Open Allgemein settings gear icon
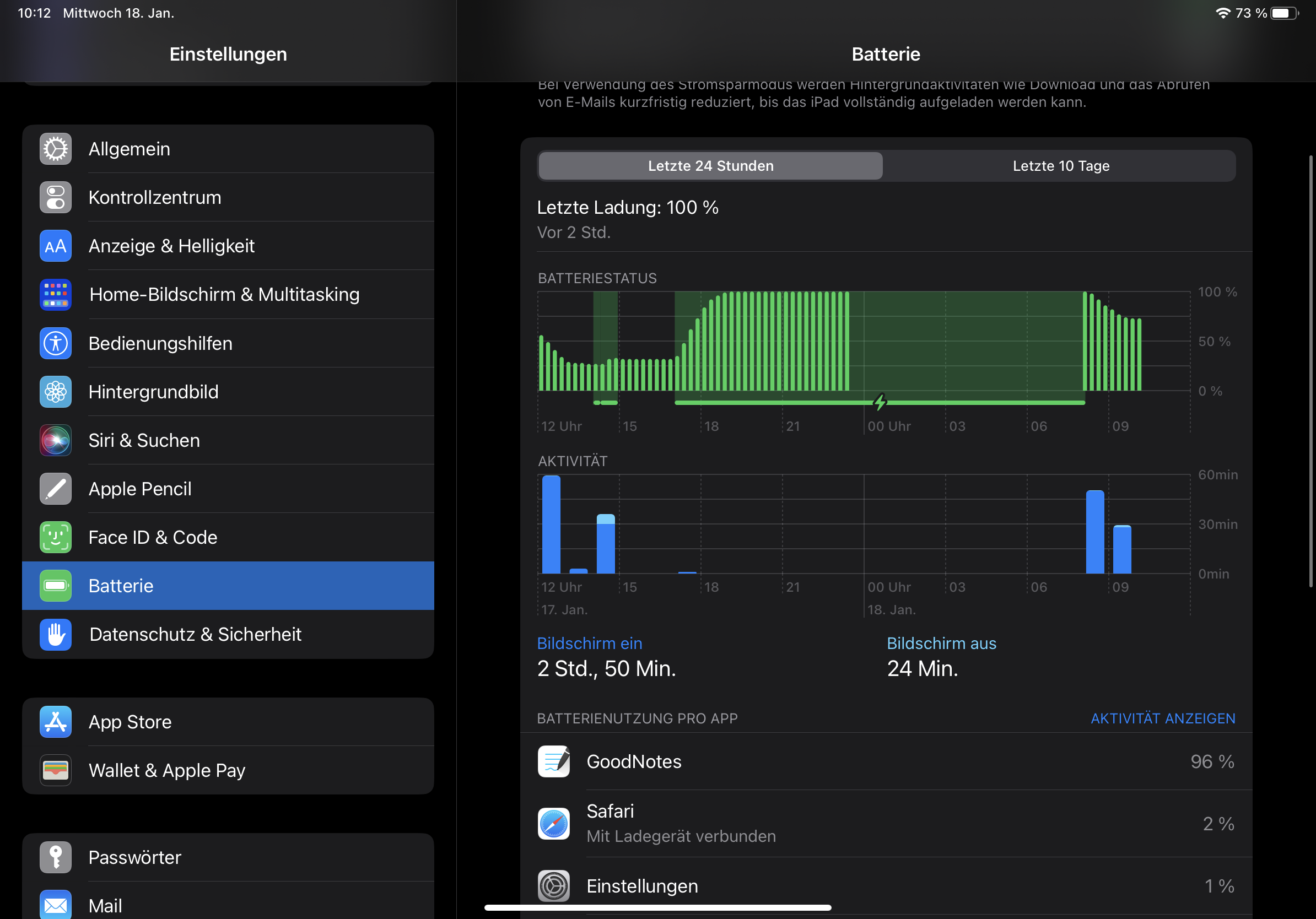The width and height of the screenshot is (1316, 919). [56, 149]
